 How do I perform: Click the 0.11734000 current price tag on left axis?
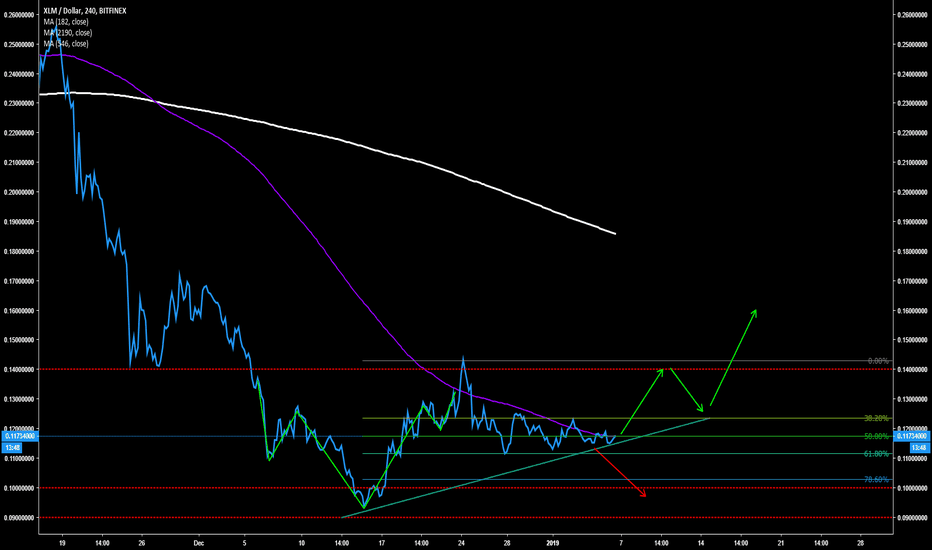click(21, 436)
